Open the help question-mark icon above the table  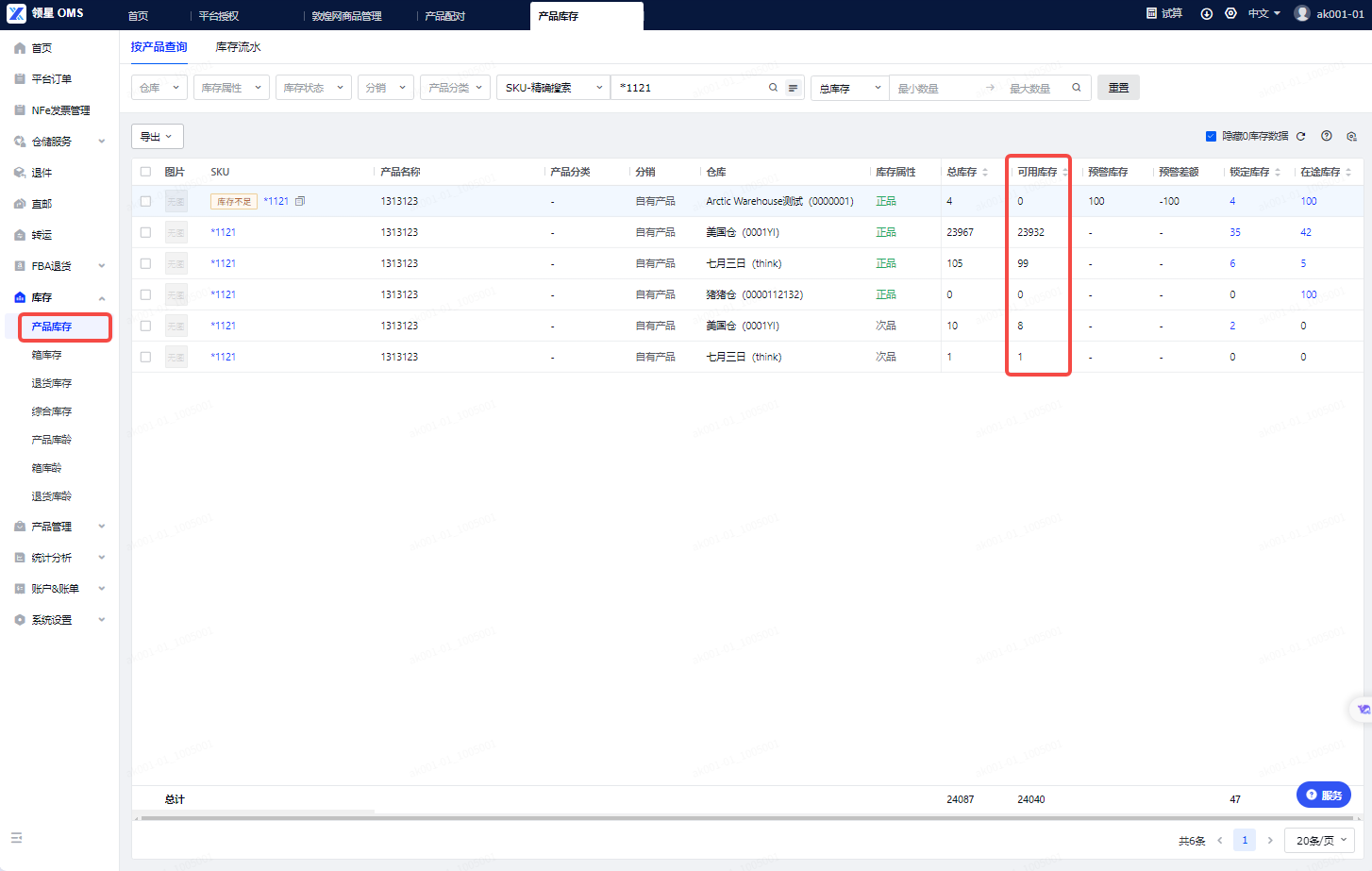1327,136
